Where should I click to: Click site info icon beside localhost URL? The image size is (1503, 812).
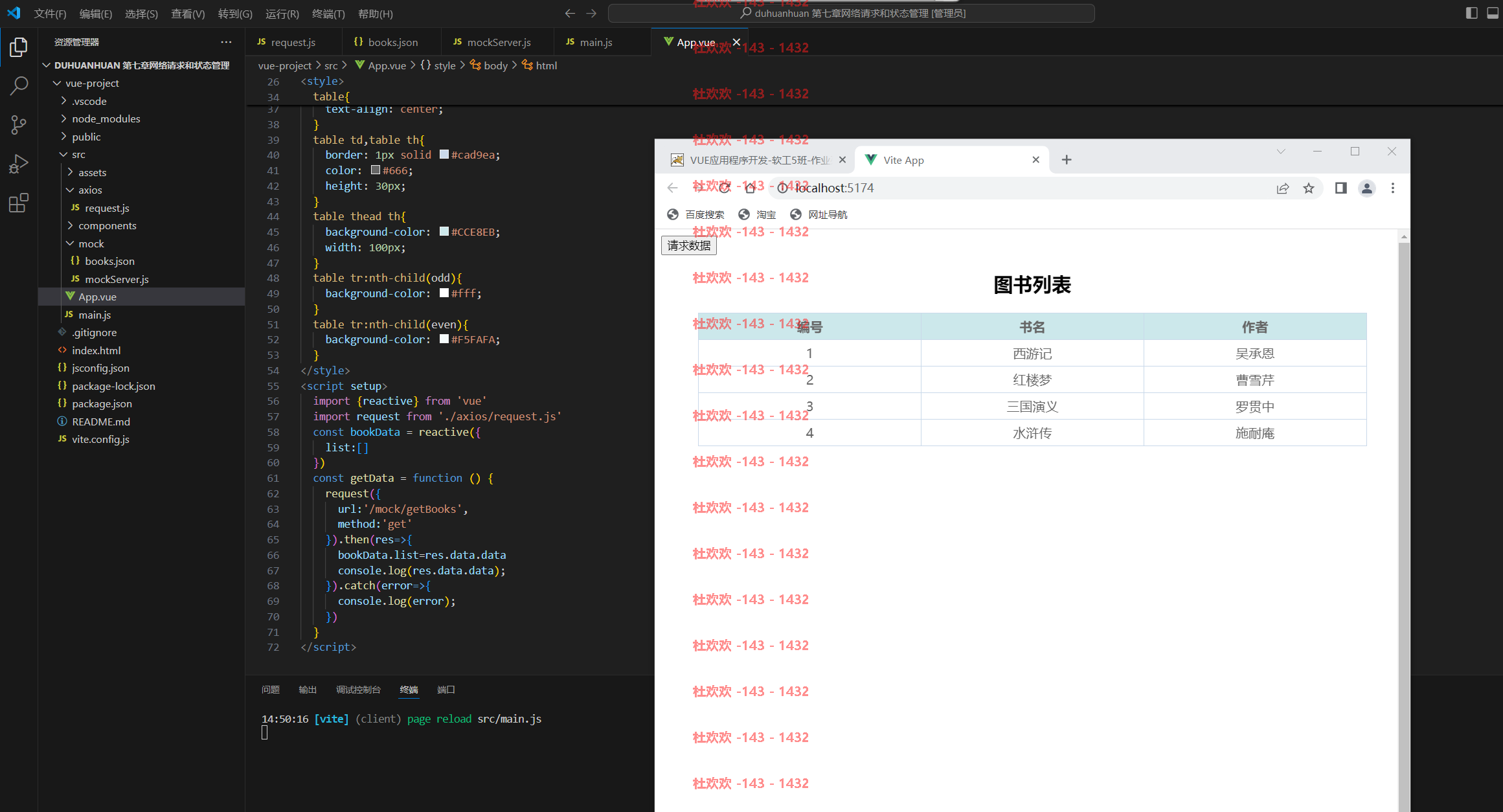[782, 188]
